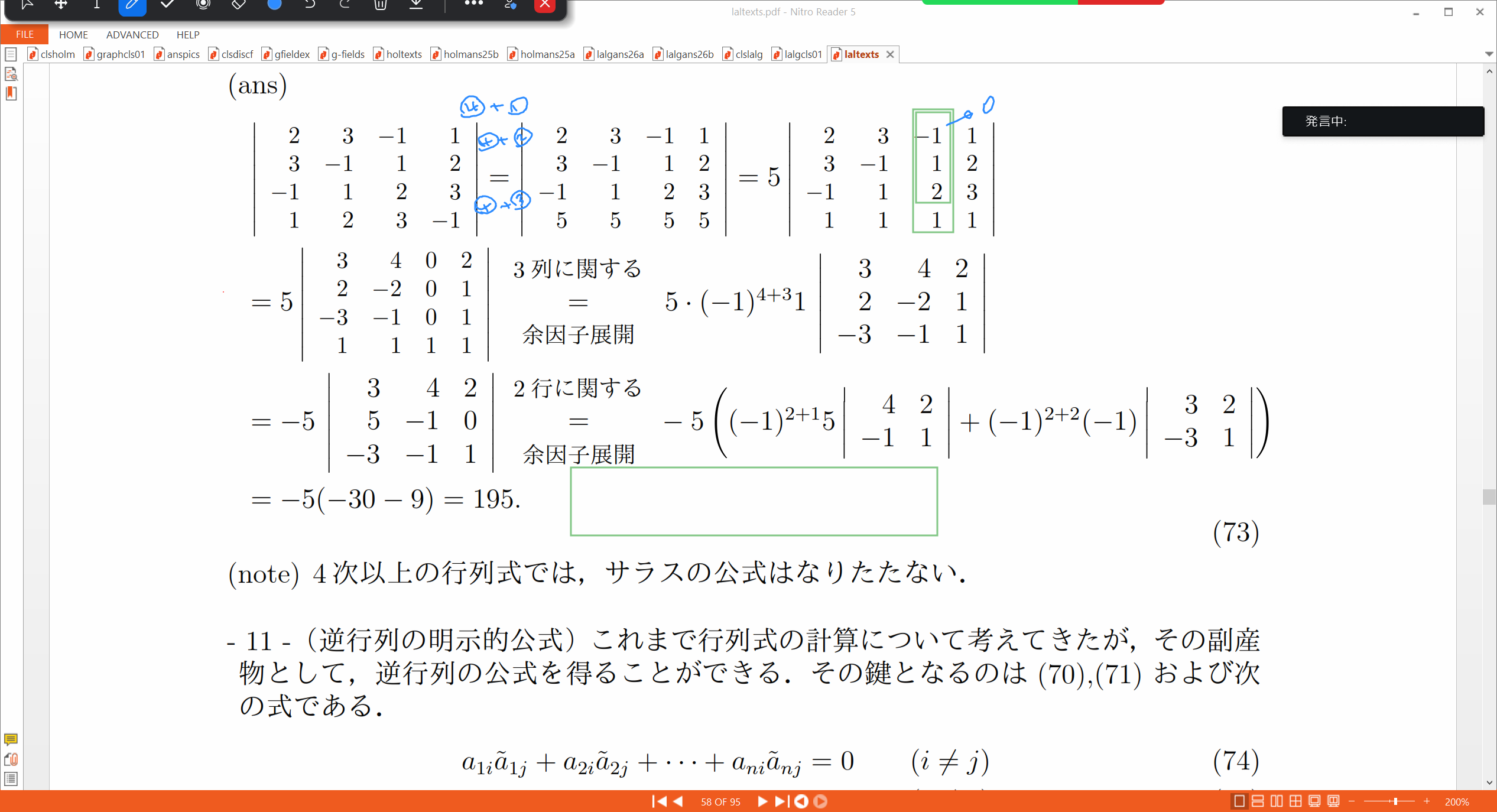This screenshot has width=1497, height=812.
Task: Jump to the last page
Action: pos(781,801)
